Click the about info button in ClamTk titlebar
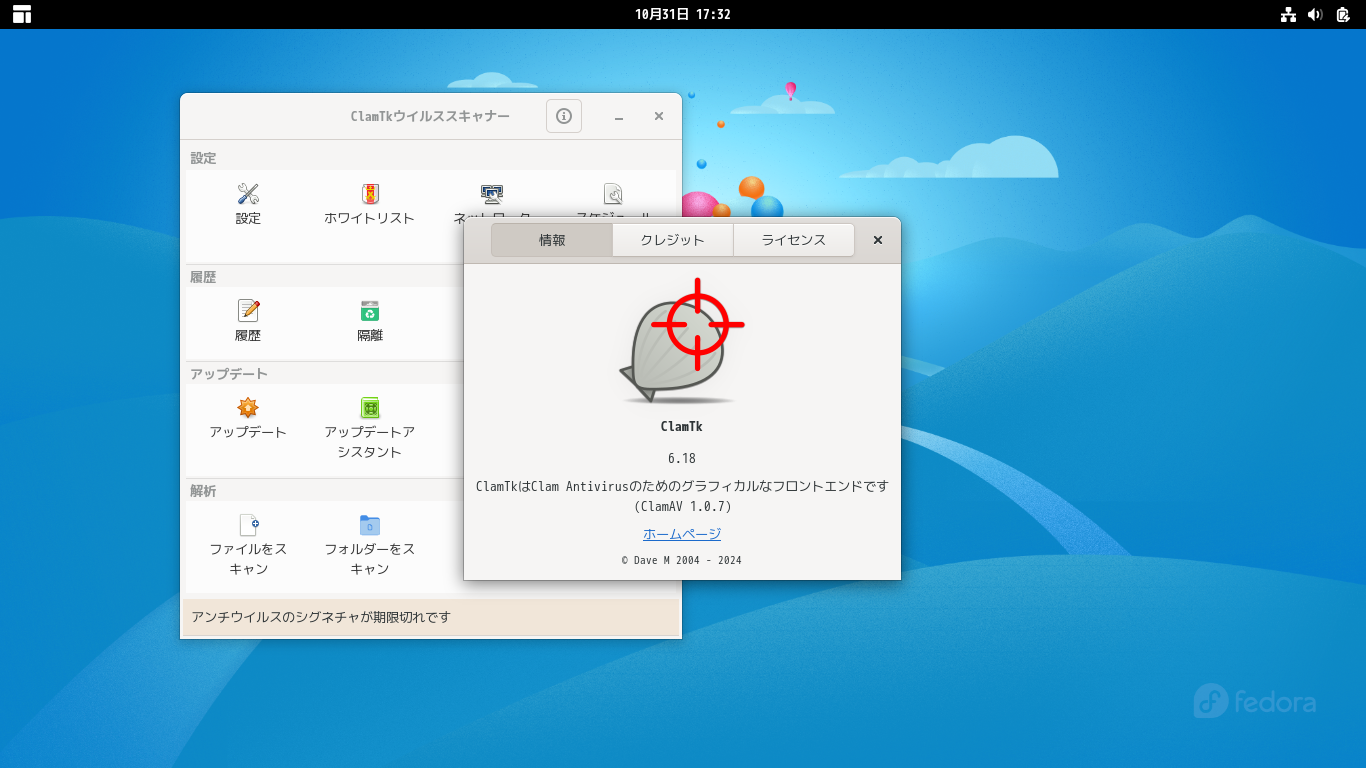Image resolution: width=1366 pixels, height=768 pixels. click(x=564, y=116)
